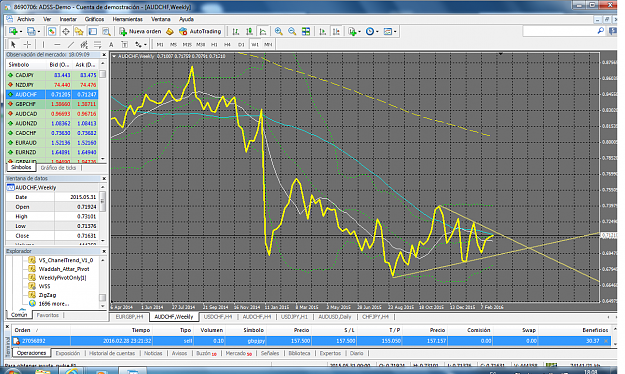Image resolution: width=625 pixels, height=374 pixels.
Task: Click the Nueva orden button
Action: click(x=140, y=31)
